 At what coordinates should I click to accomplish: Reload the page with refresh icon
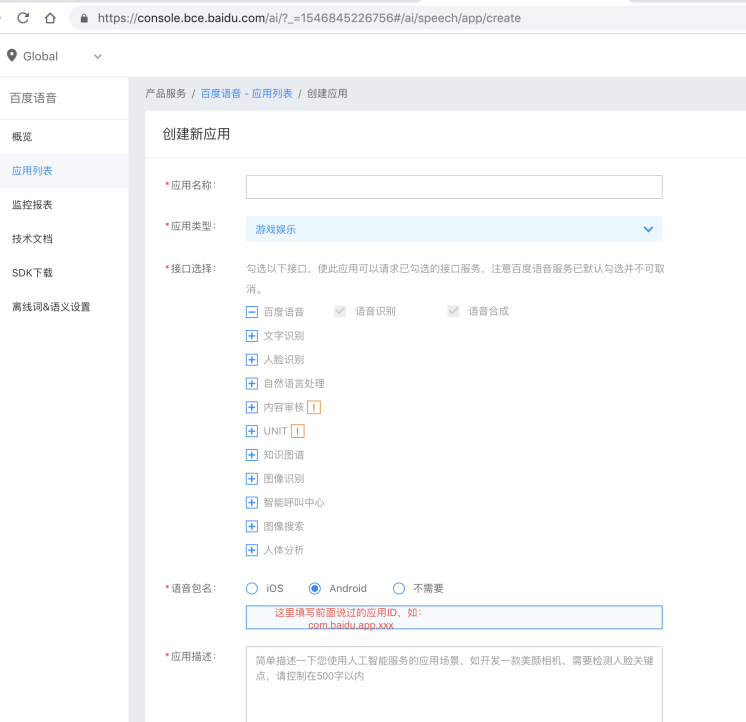click(23, 18)
